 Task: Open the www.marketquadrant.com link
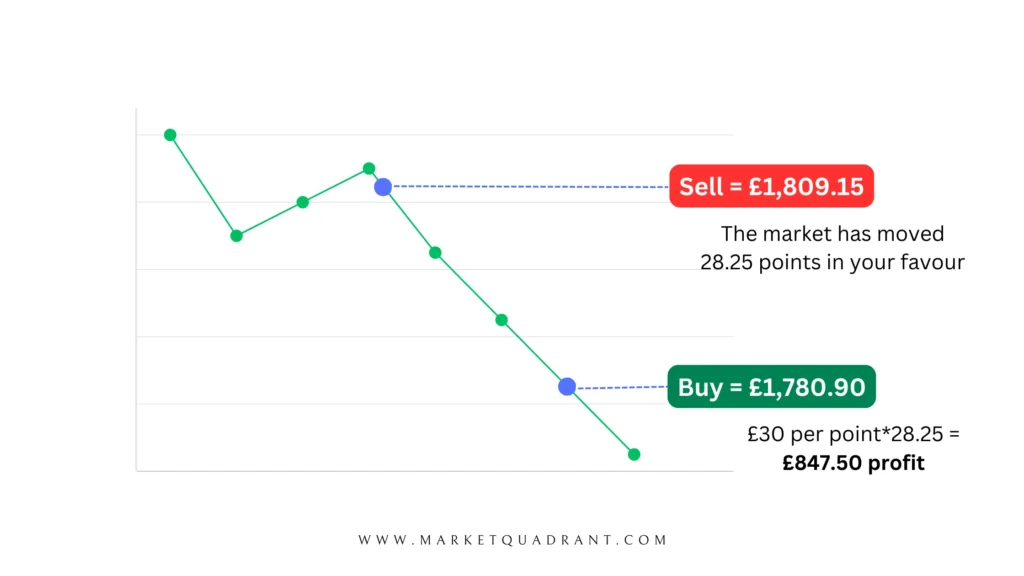pyautogui.click(x=513, y=540)
